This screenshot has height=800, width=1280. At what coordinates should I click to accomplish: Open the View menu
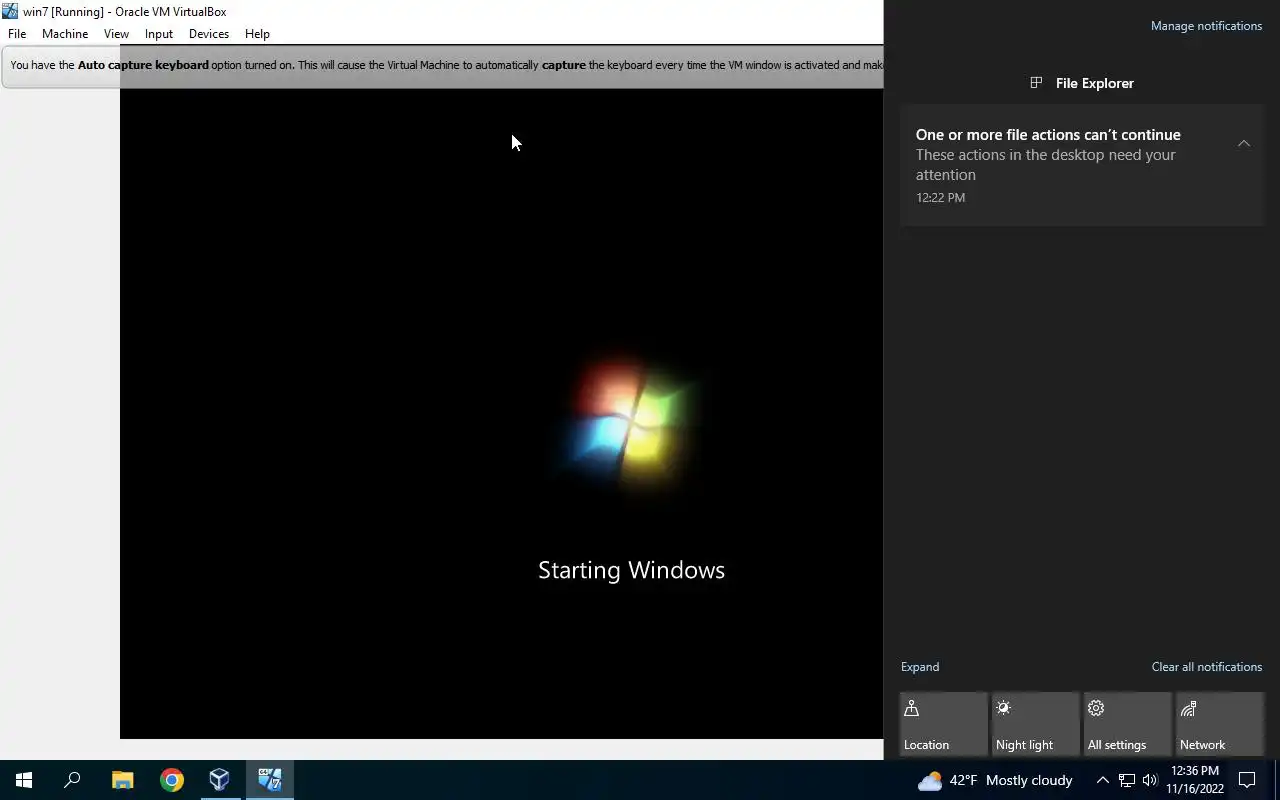[x=116, y=33]
